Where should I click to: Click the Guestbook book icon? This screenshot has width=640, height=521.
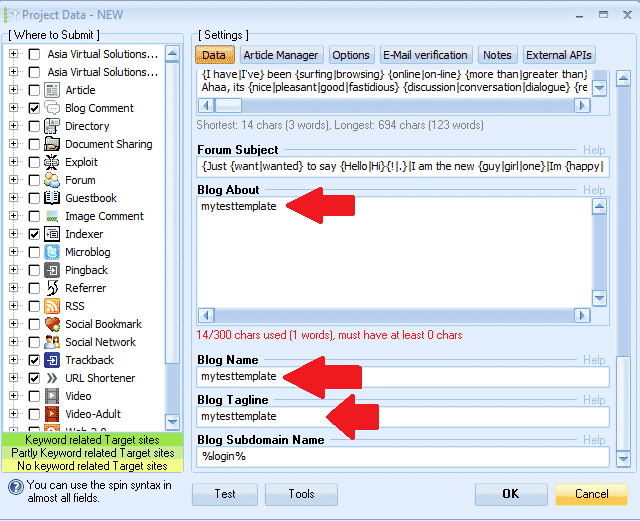(53, 198)
